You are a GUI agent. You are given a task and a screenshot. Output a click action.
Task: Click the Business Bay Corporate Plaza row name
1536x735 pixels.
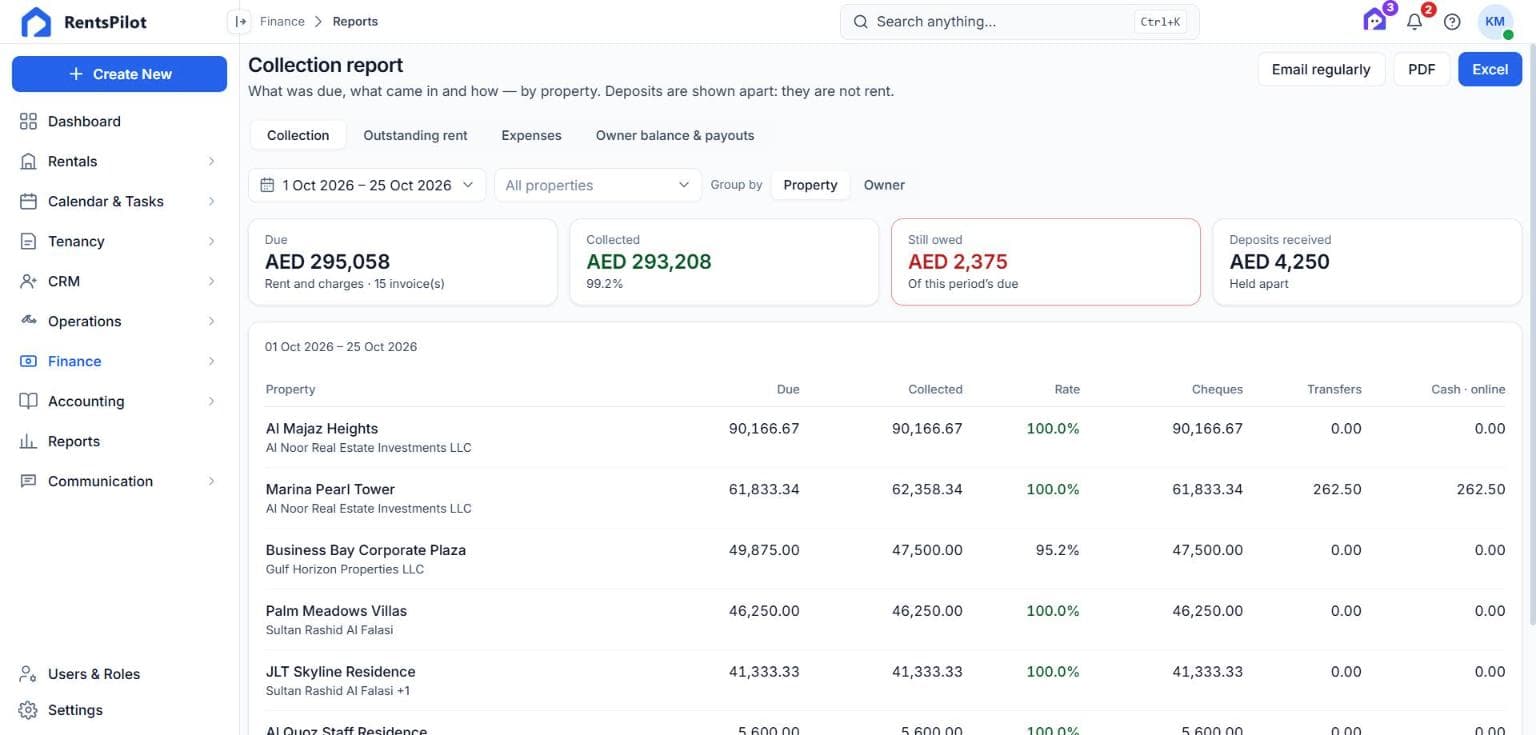[x=366, y=550]
